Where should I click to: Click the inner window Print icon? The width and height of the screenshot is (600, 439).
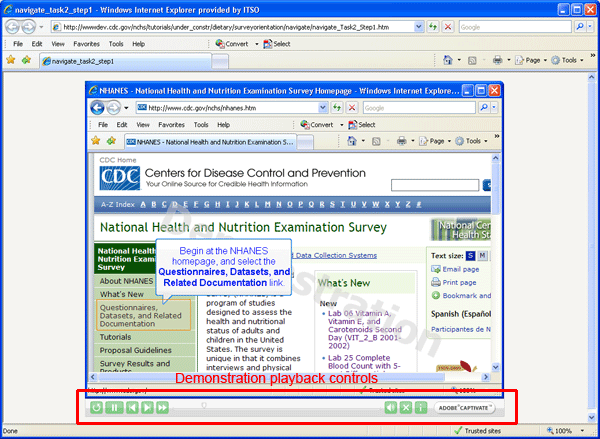pos(402,141)
